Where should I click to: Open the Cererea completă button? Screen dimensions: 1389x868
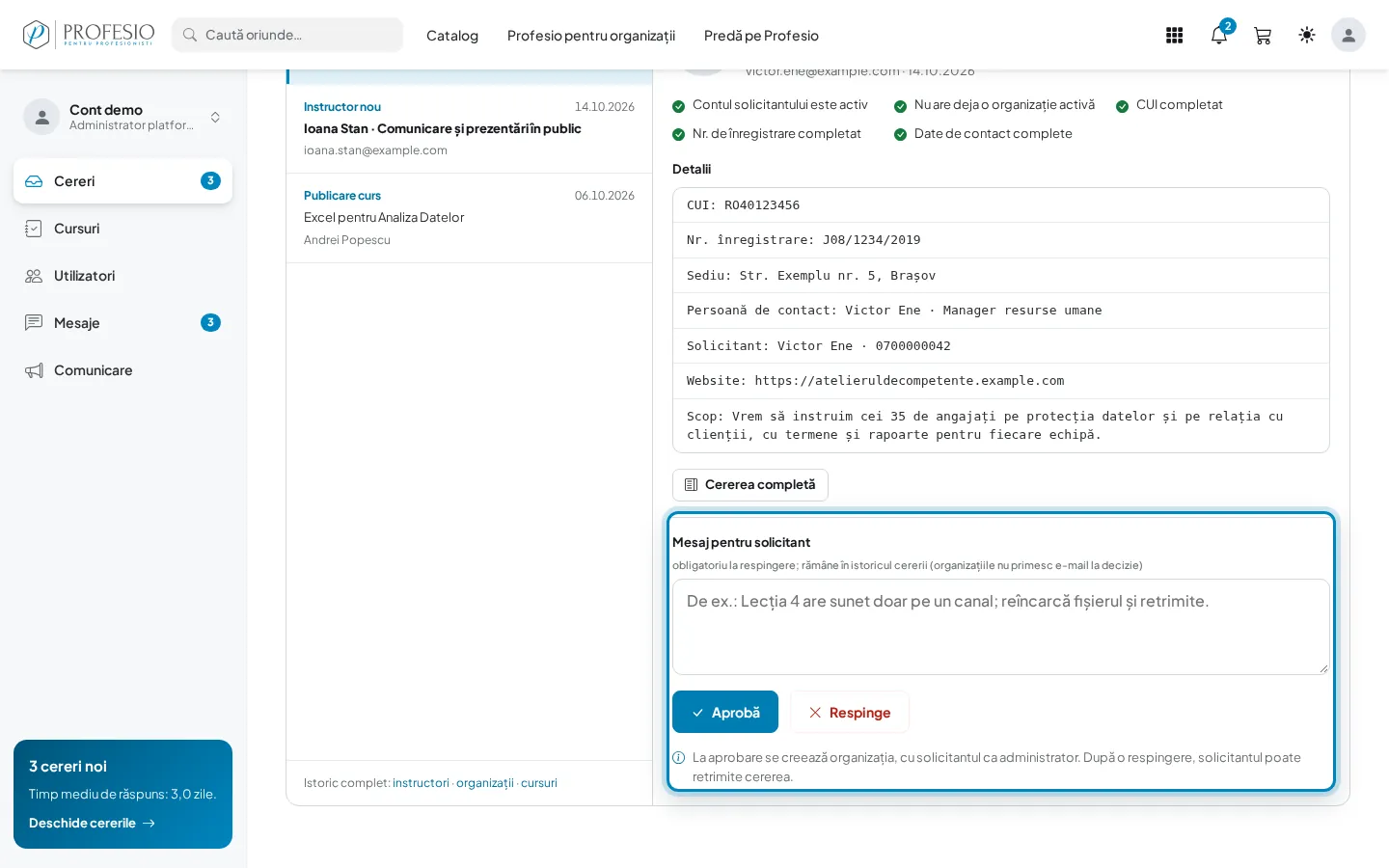[750, 485]
